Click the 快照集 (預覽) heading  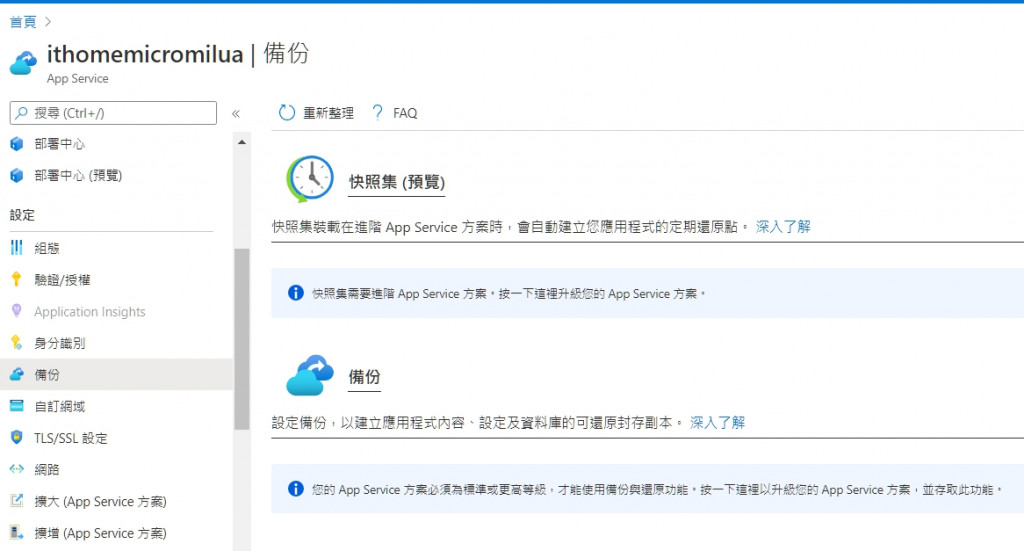click(x=396, y=182)
